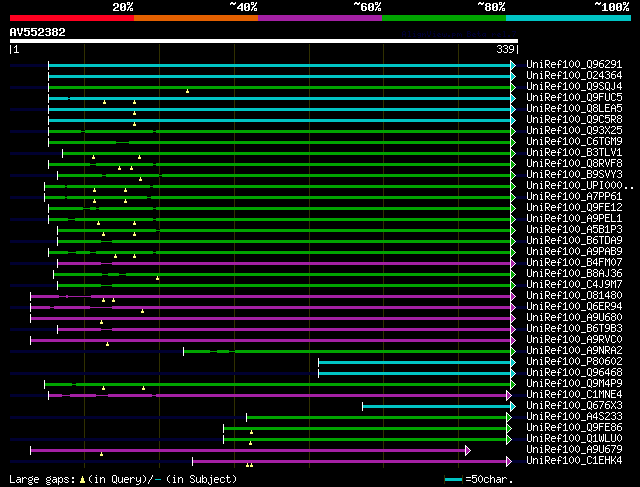Click the purple ~60% identity legend segment
This screenshot has width=640, height=487.
[320, 18]
